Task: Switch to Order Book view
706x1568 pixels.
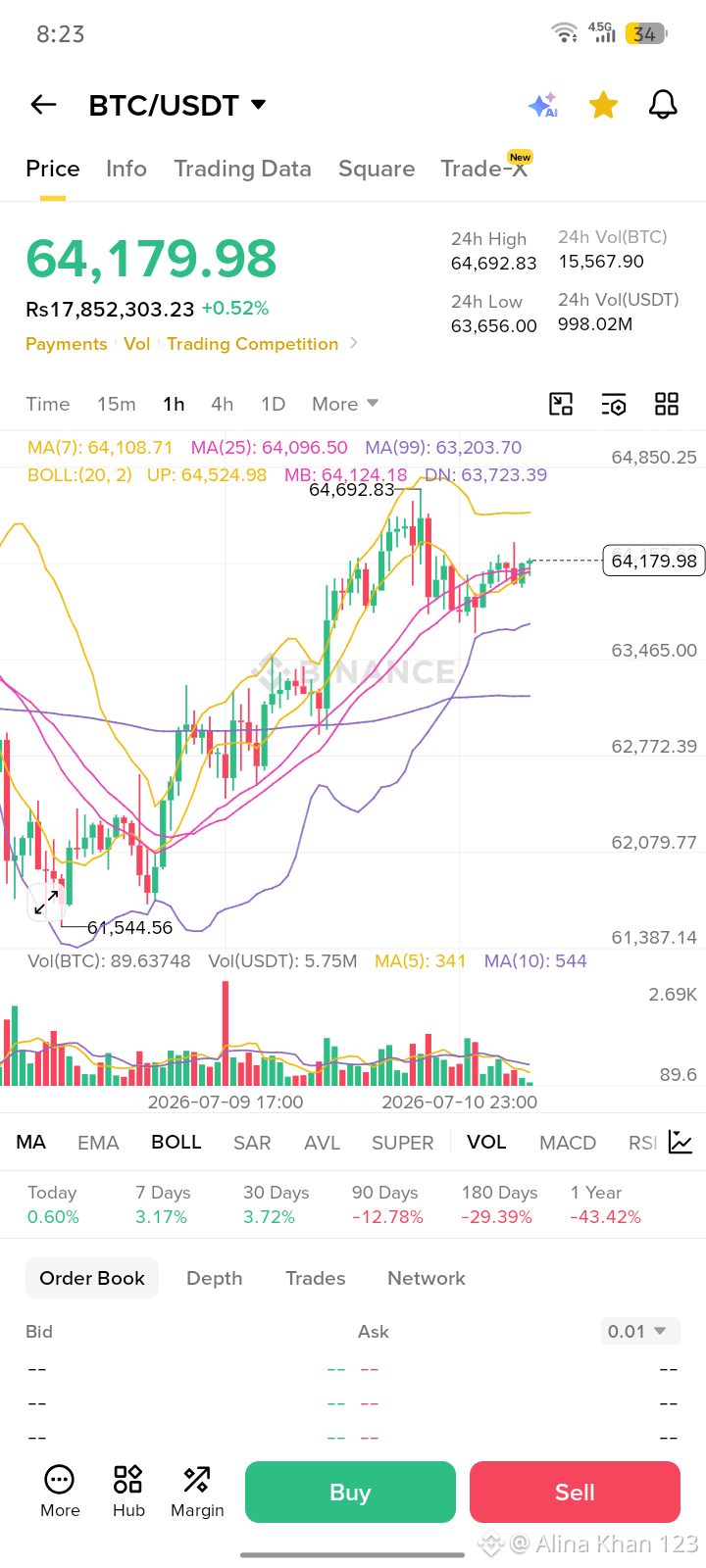Action: (x=92, y=1278)
